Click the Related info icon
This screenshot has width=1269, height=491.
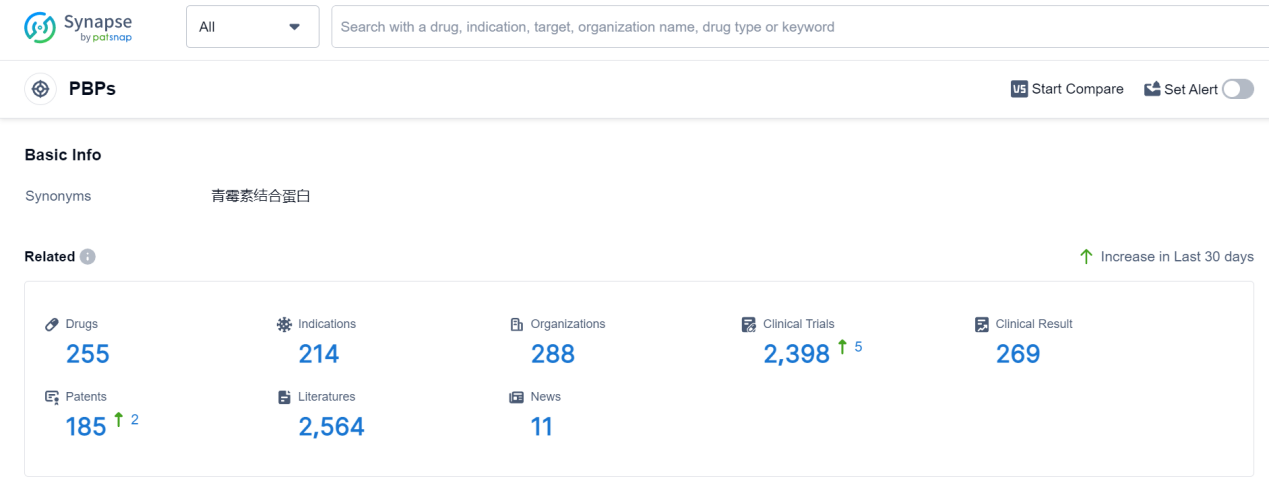[x=88, y=257]
